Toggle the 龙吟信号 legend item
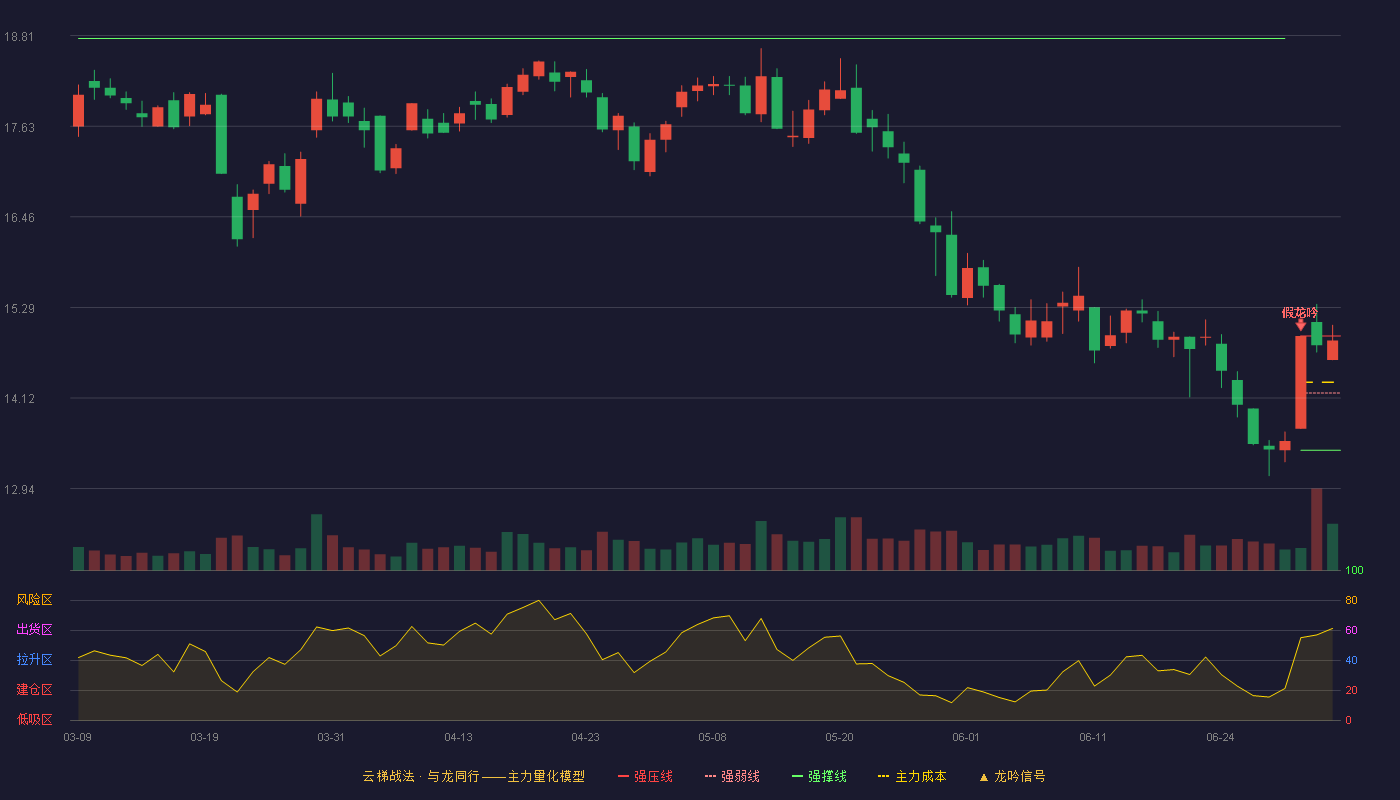Screen dimensions: 1400x800 1012,776
